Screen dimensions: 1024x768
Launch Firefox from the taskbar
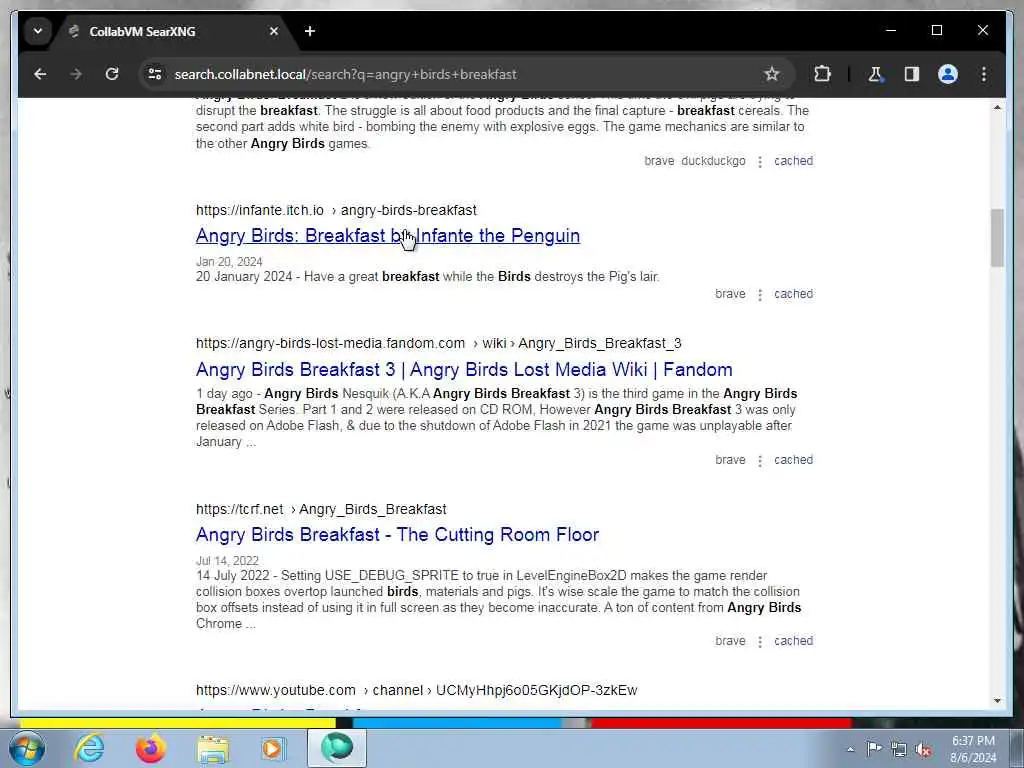click(151, 748)
